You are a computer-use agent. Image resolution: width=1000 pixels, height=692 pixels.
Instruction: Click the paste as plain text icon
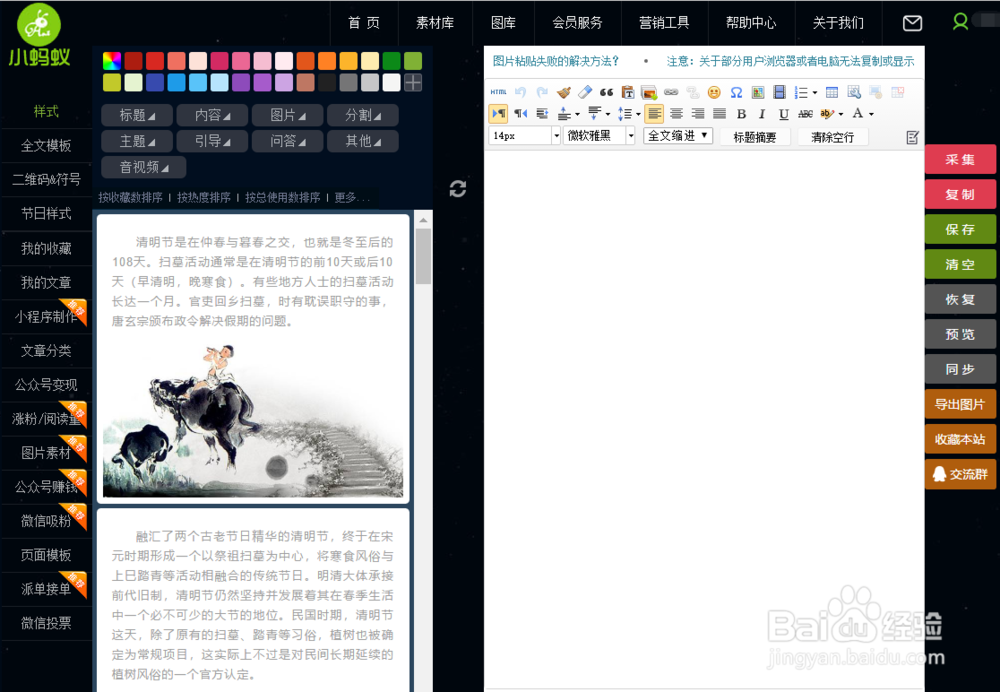coord(628,92)
